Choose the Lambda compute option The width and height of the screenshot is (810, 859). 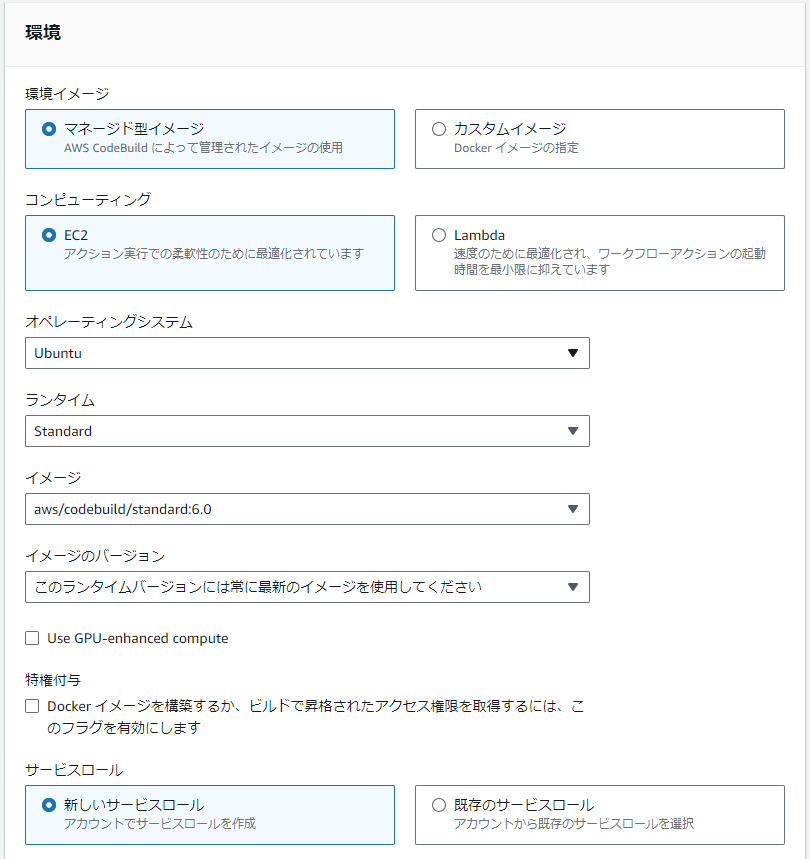click(437, 234)
